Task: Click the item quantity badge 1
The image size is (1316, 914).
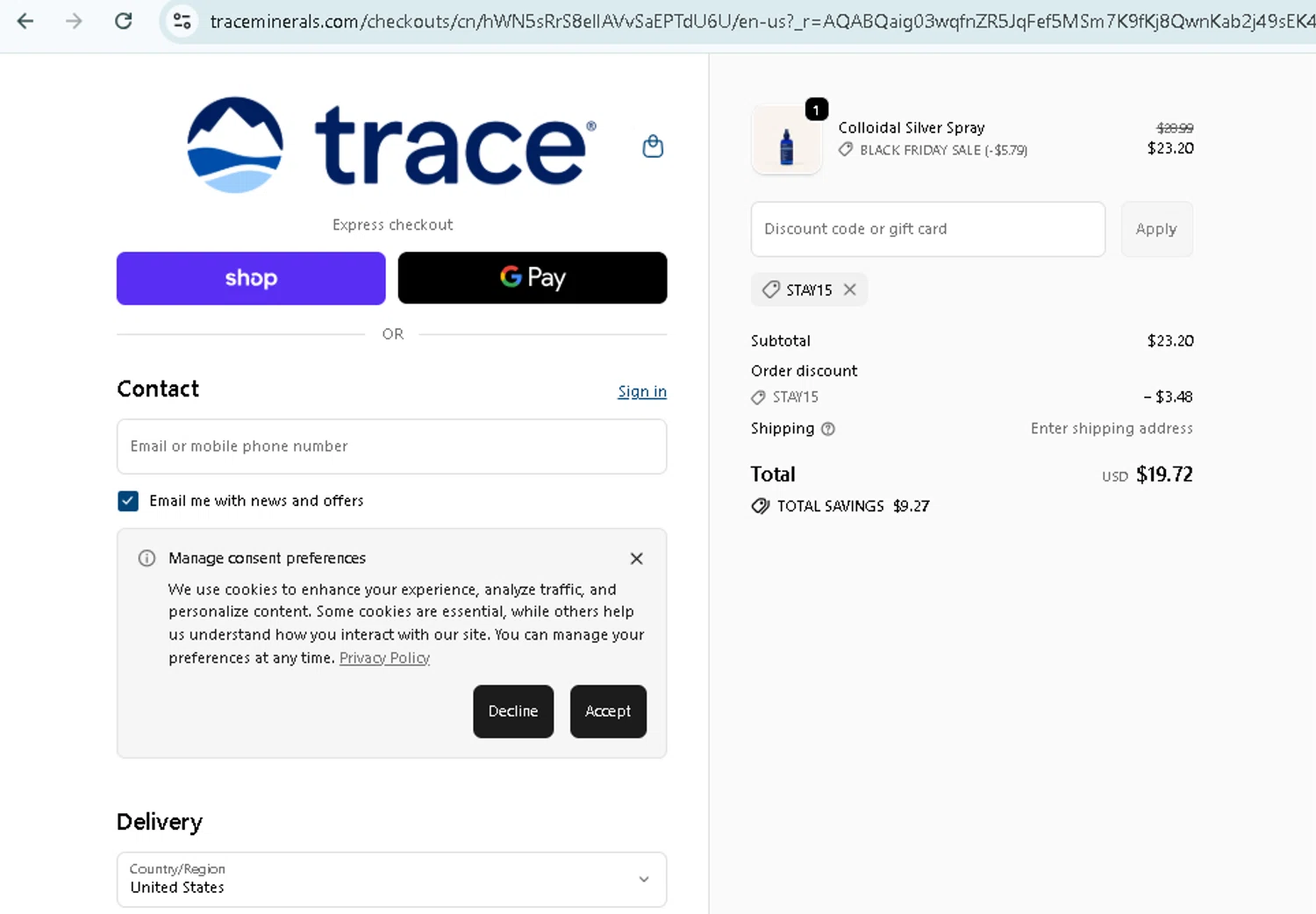Action: (x=817, y=110)
